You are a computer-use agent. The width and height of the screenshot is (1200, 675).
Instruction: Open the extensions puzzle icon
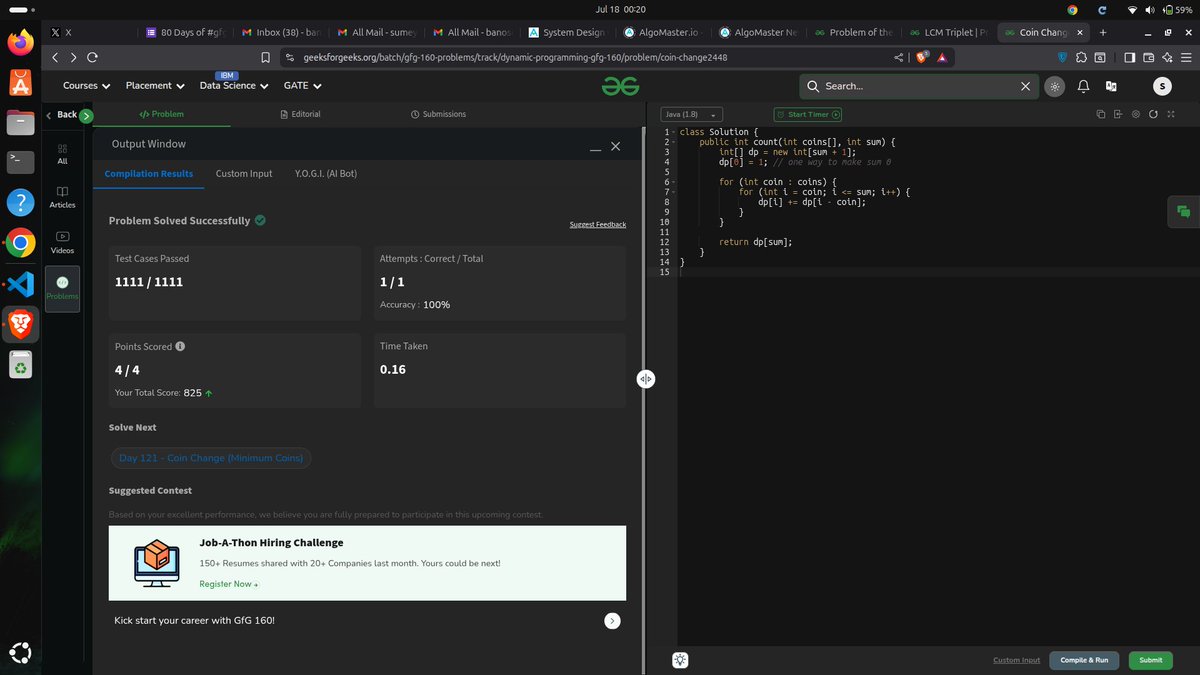1080,58
